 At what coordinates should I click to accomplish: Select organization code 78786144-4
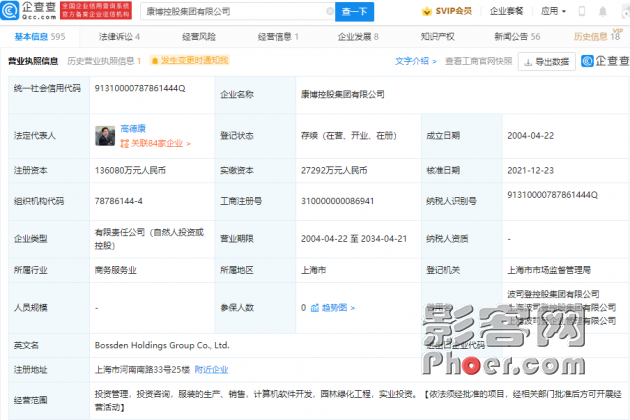click(119, 201)
